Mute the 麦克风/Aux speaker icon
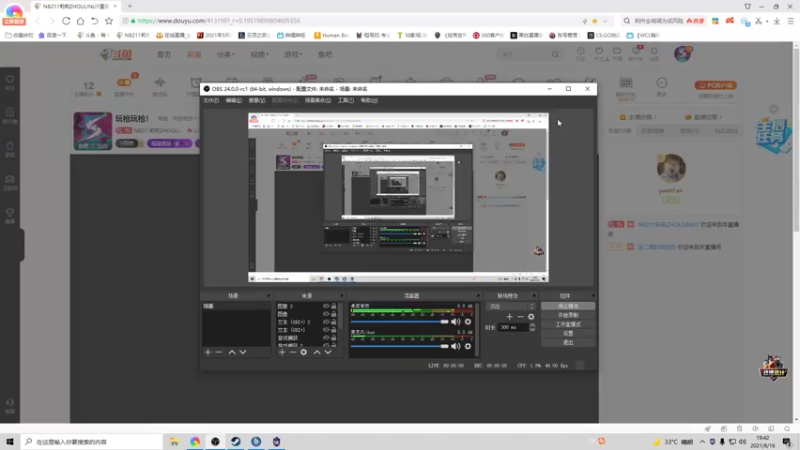Screen dimensions: 800x450 point(456,346)
